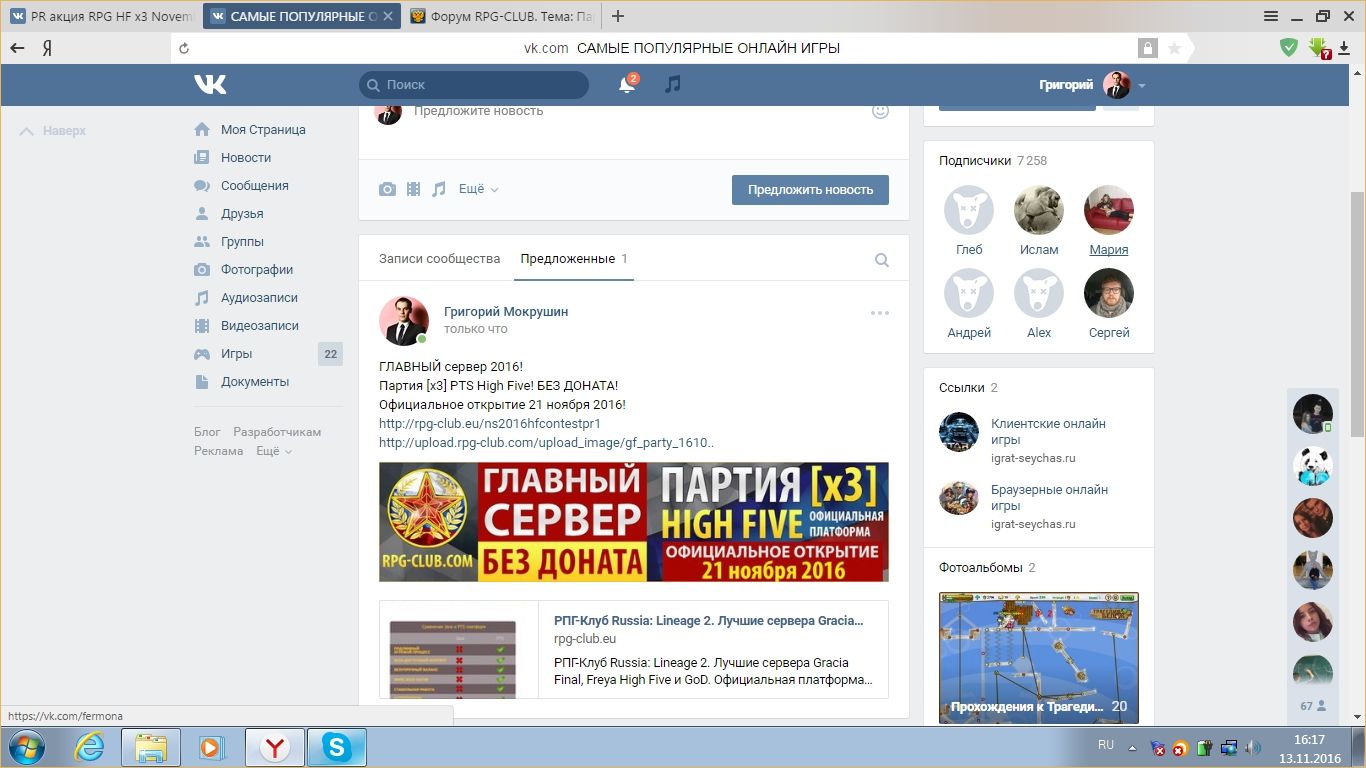
Task: Open Yandex browser taskbar icon
Action: (x=274, y=747)
